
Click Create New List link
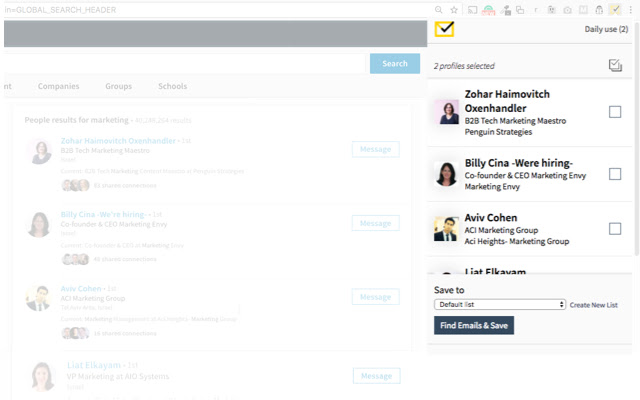(x=593, y=305)
